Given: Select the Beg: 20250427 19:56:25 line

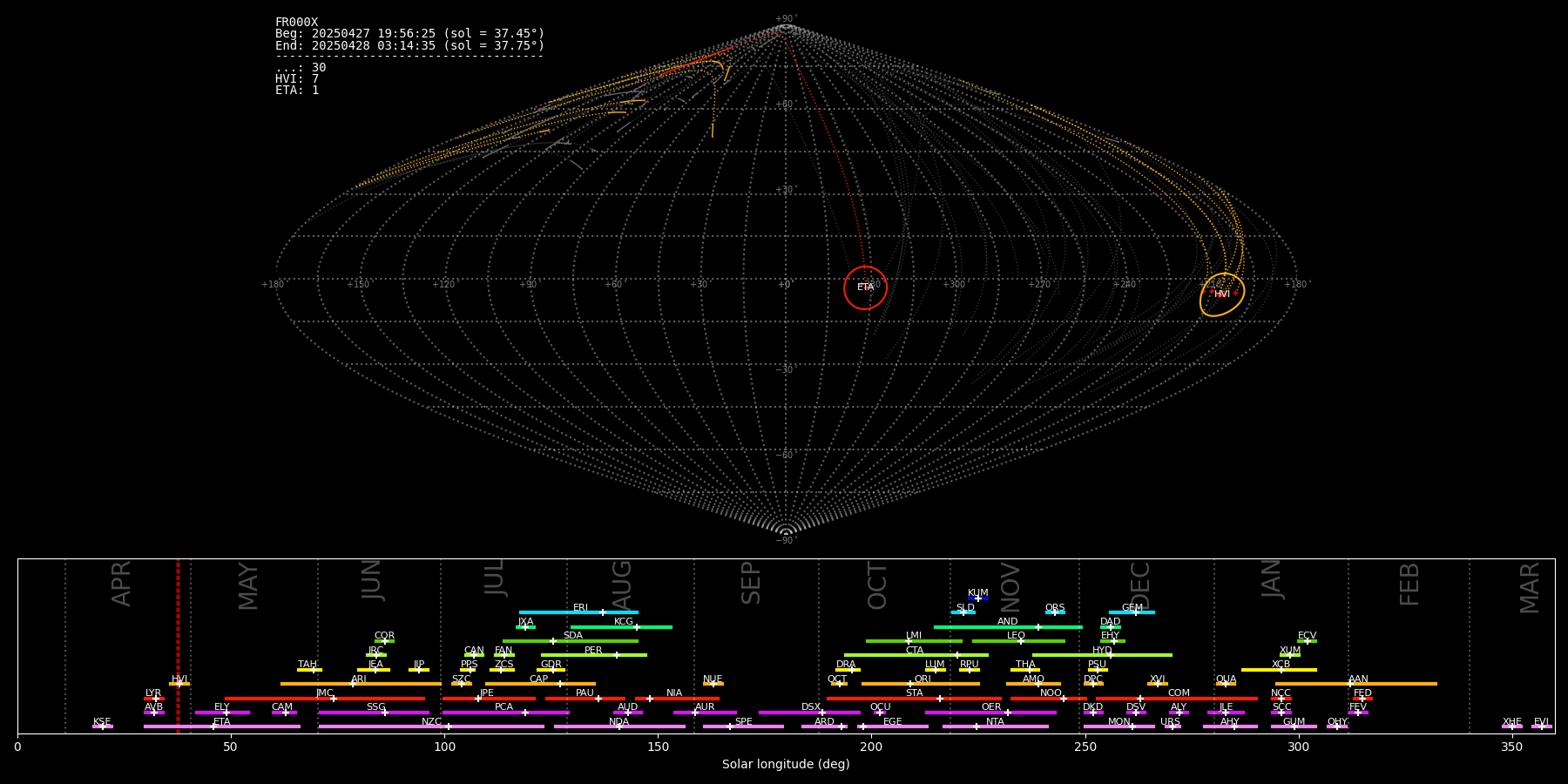Looking at the screenshot, I should pos(409,34).
